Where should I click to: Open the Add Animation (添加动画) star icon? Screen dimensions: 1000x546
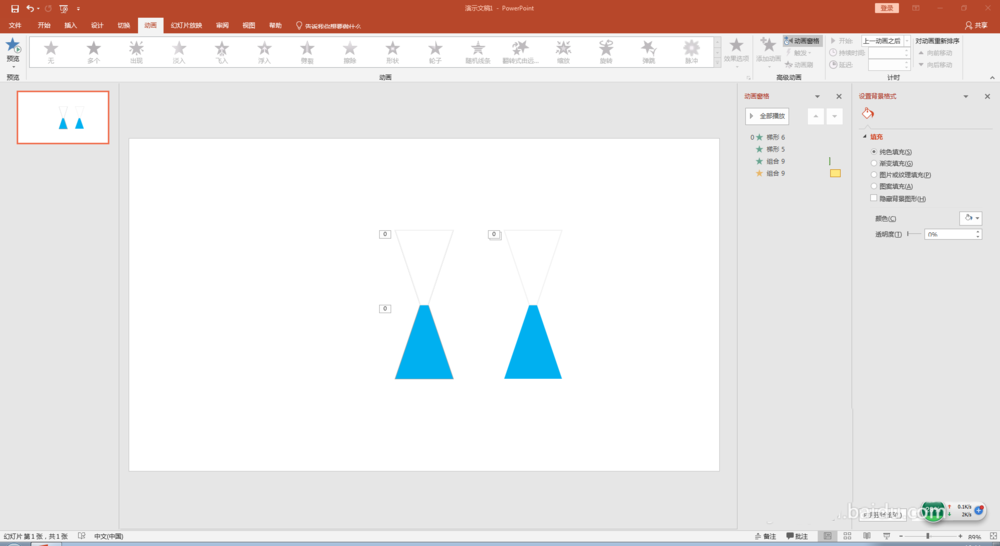(768, 46)
